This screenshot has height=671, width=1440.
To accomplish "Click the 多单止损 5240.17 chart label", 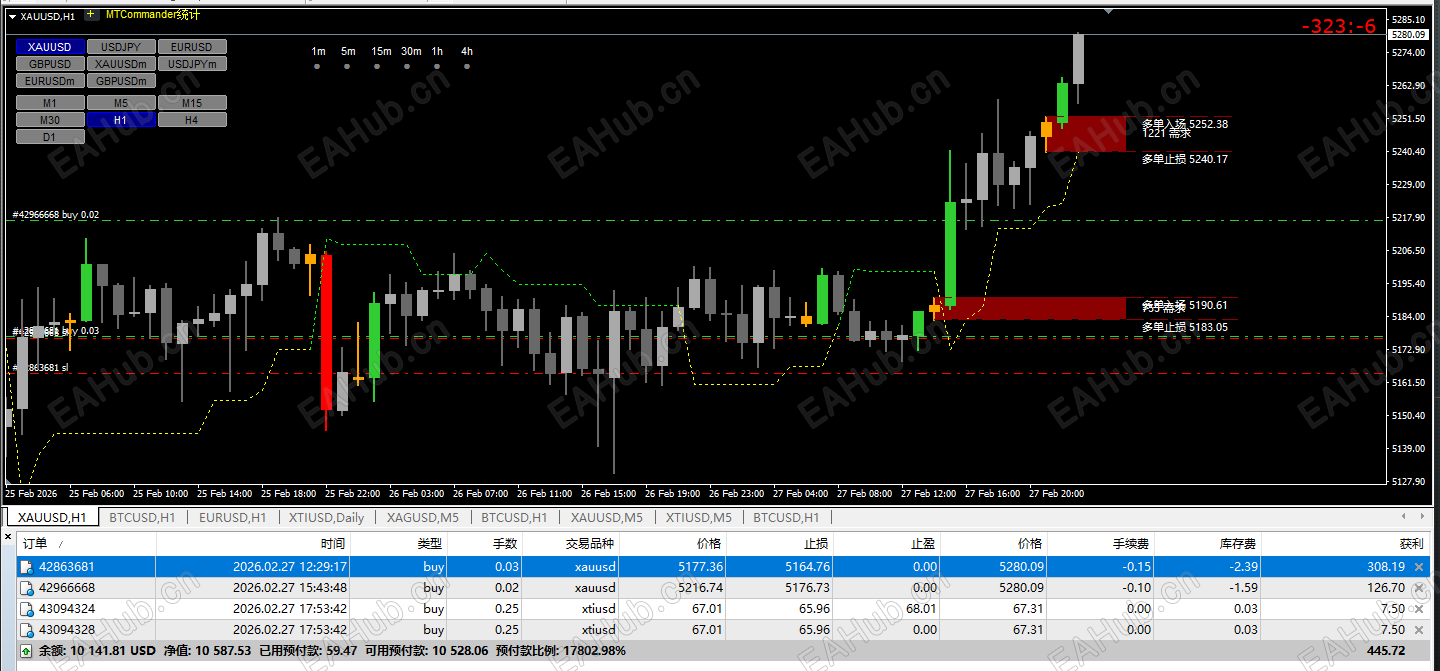I will point(1184,159).
